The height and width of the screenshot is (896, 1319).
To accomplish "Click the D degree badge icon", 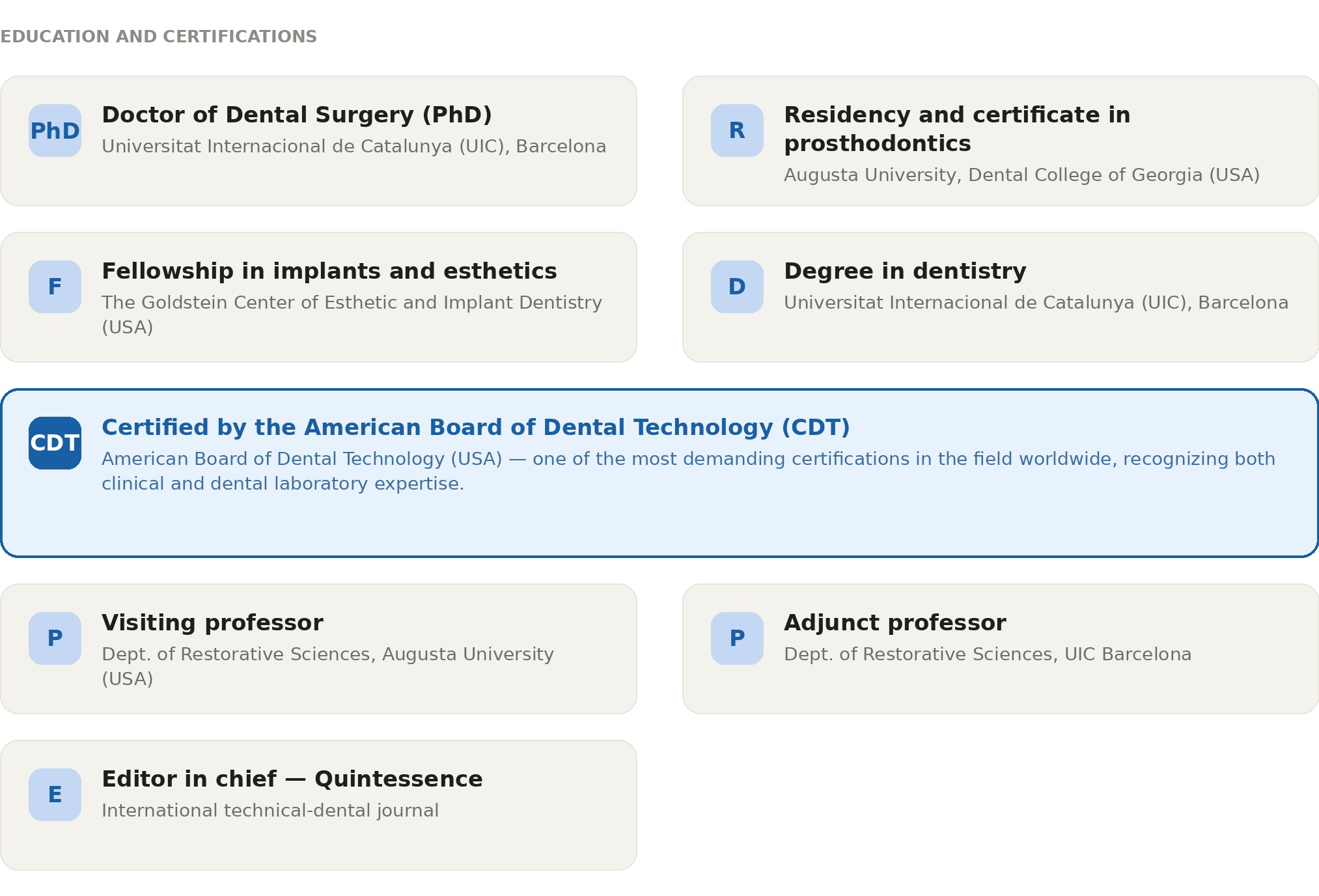I will [737, 287].
